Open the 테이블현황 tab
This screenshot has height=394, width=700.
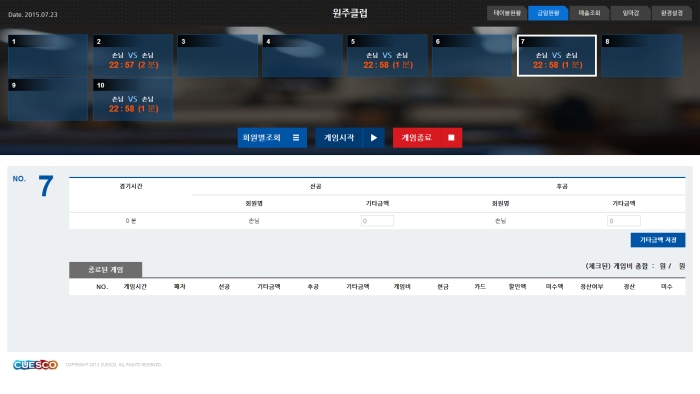[x=507, y=13]
